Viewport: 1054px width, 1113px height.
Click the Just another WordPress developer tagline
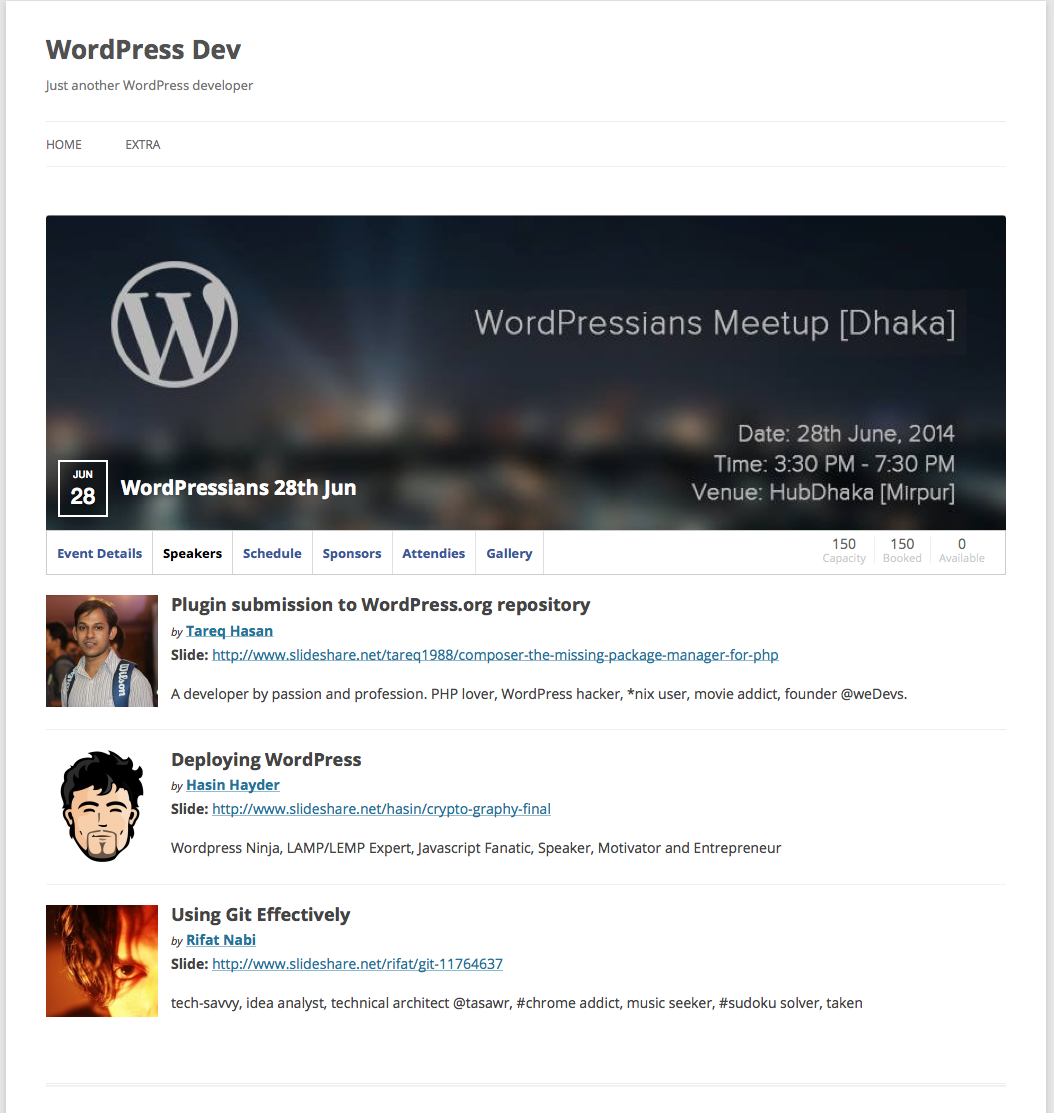(x=149, y=85)
